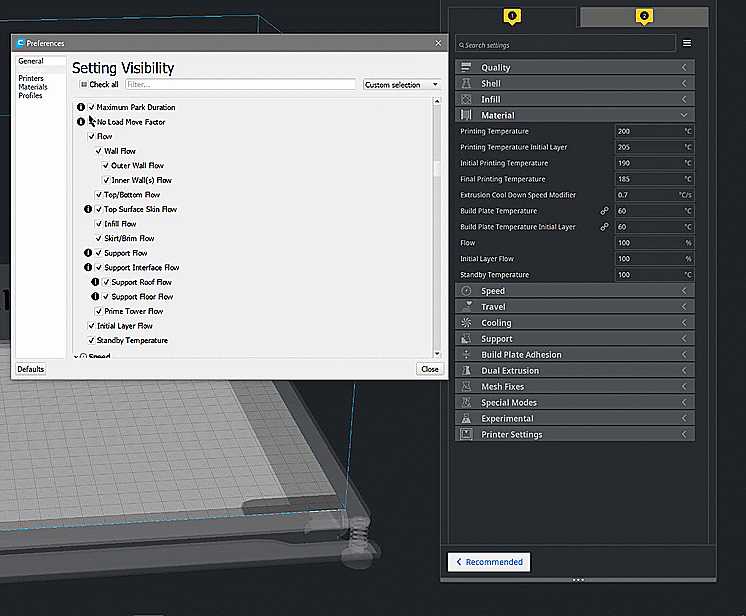Click the Special Modes icon
Image resolution: width=746 pixels, height=616 pixels.
pos(466,402)
